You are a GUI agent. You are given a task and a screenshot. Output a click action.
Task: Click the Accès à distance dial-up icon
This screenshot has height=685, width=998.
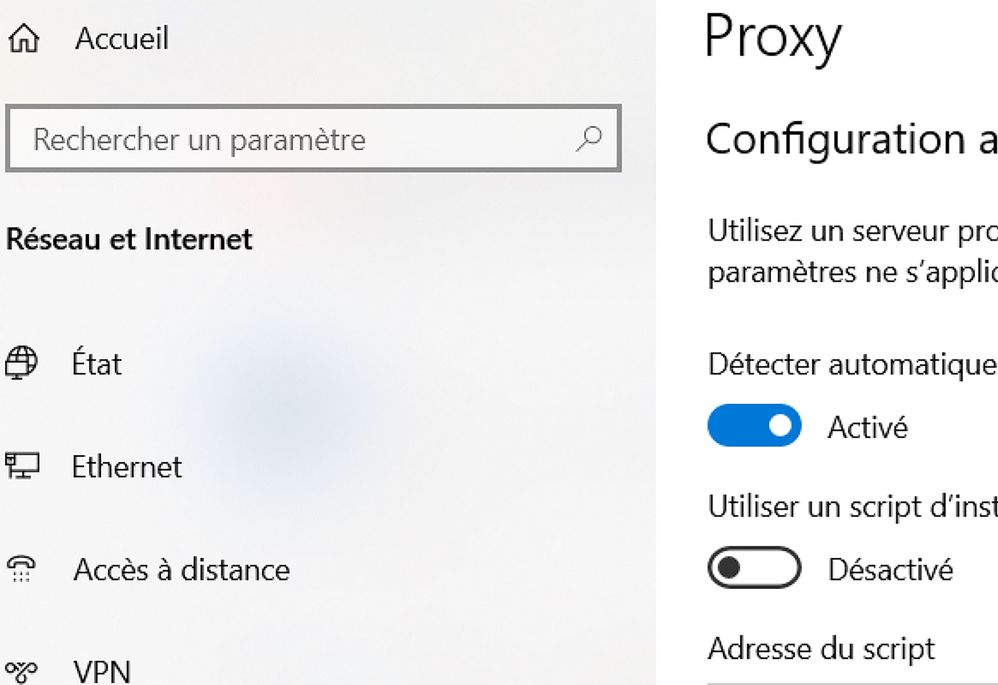tap(20, 570)
